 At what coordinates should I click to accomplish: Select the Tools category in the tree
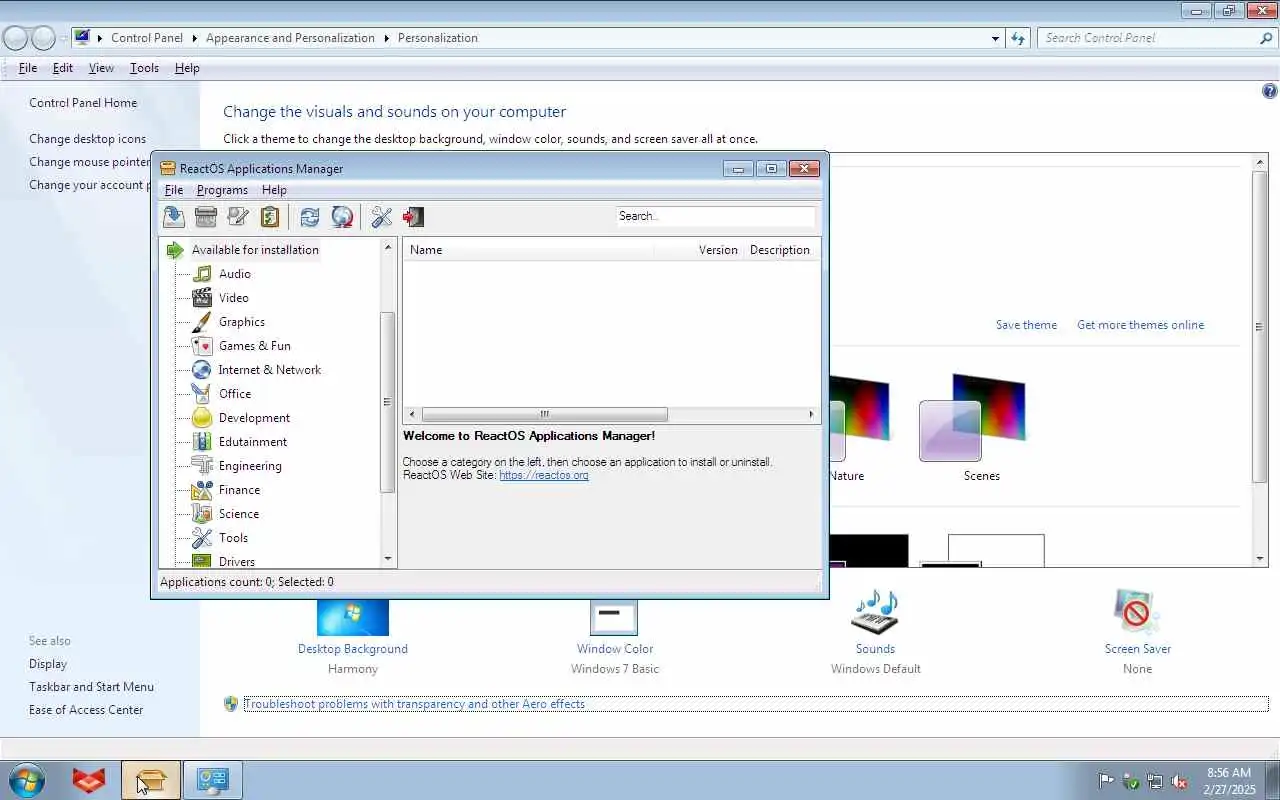(x=233, y=538)
